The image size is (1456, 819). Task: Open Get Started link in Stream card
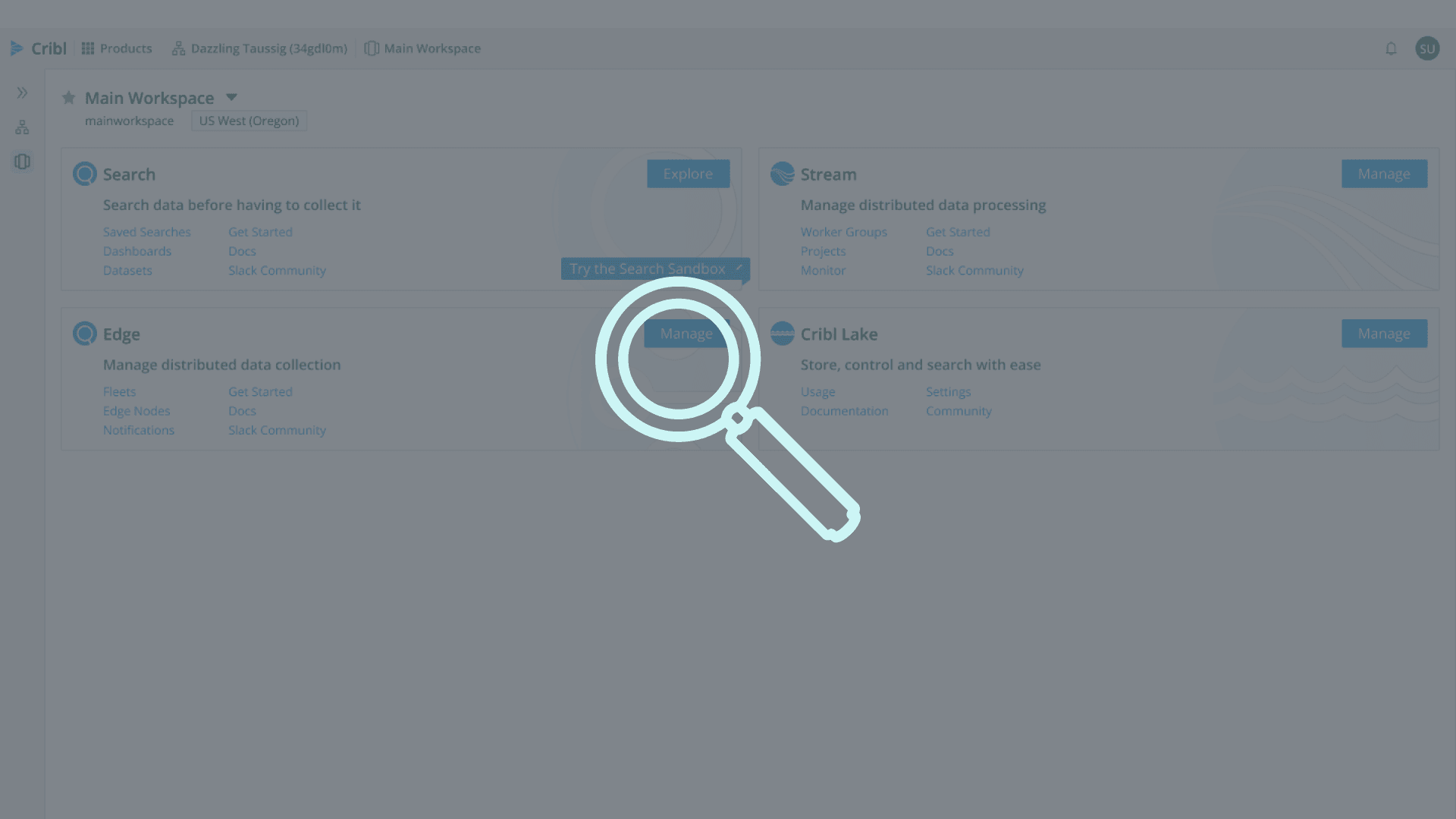pos(958,232)
